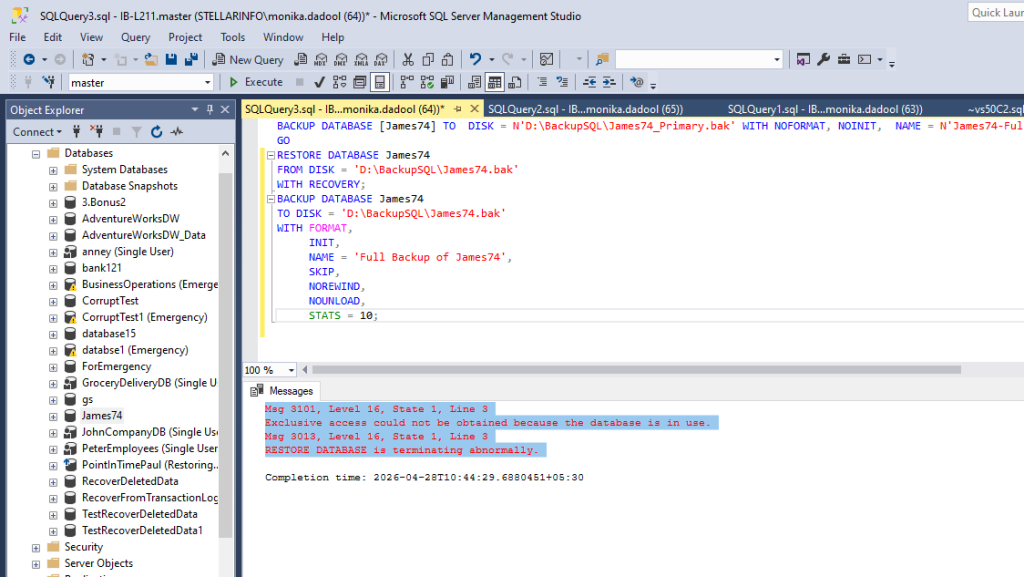The height and width of the screenshot is (577, 1024).
Task: Click Display Estimated Execution Plan icon
Action: point(340,82)
